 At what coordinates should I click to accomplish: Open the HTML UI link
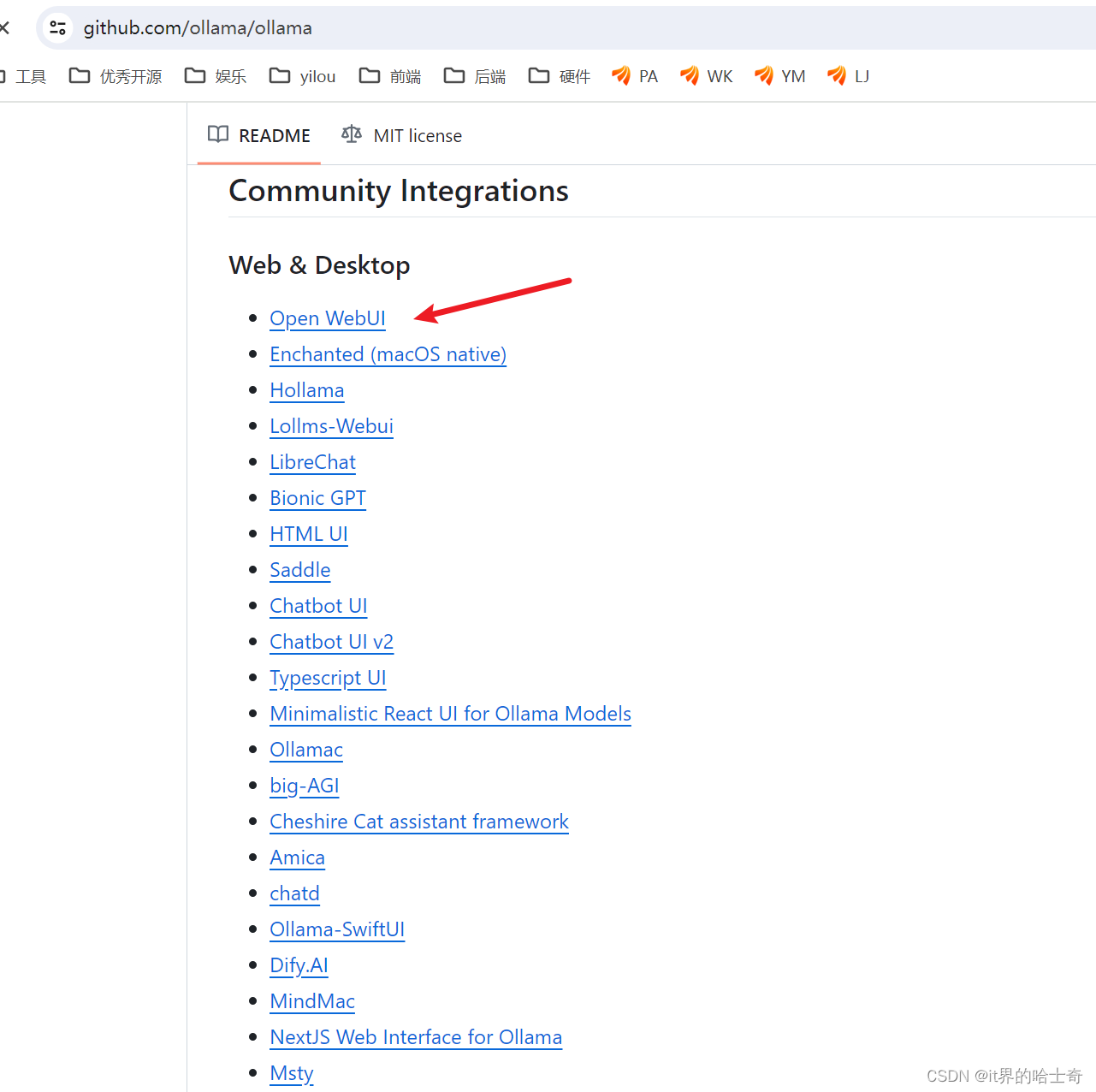coord(308,534)
